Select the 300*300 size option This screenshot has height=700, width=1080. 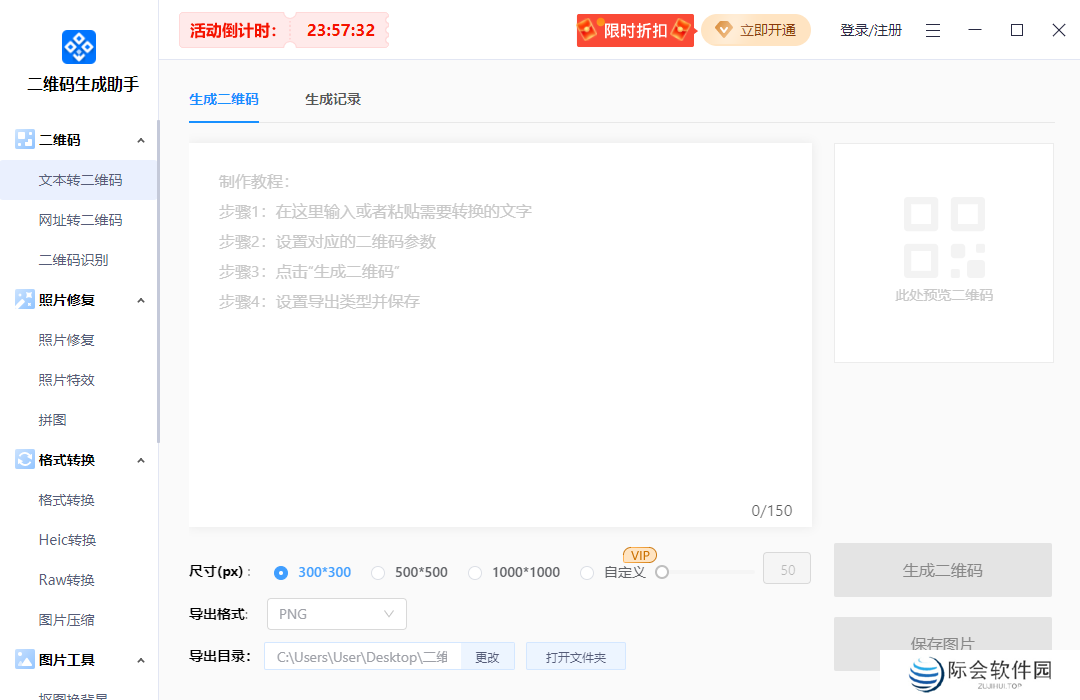tap(281, 572)
